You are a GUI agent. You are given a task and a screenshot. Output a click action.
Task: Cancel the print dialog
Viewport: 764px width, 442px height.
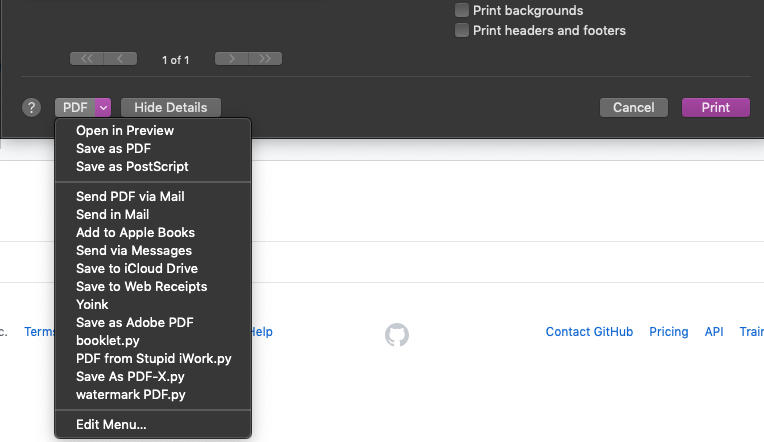pos(633,107)
